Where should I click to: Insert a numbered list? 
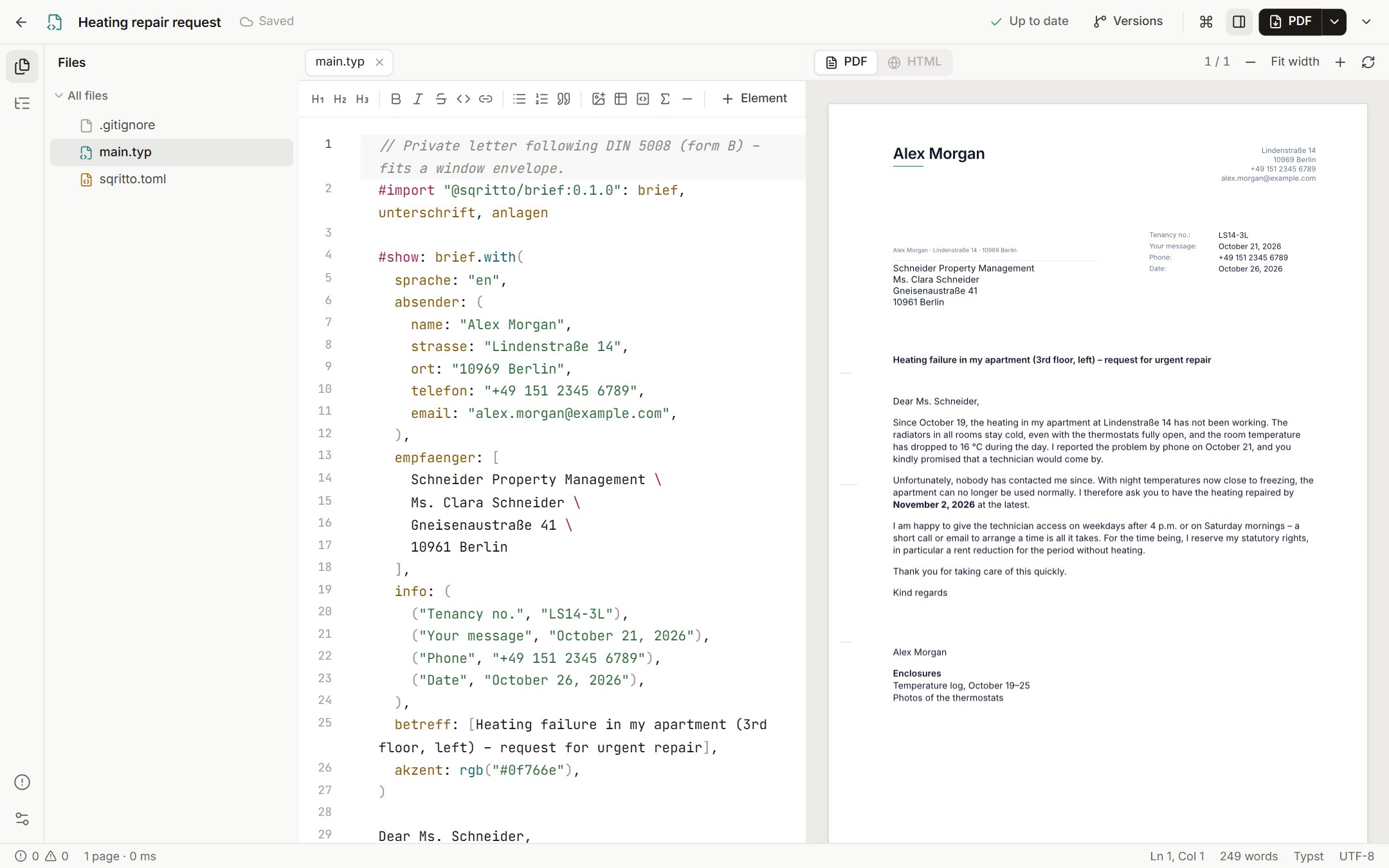541,99
